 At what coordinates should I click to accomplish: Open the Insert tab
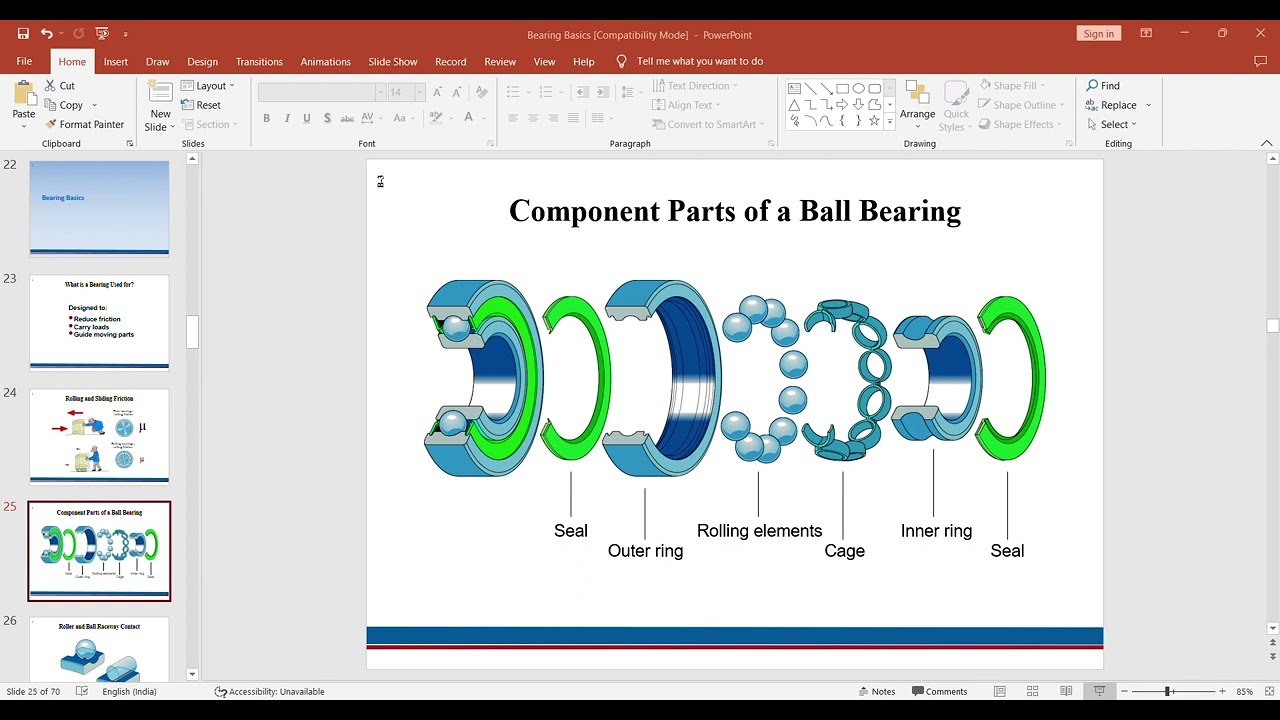pyautogui.click(x=116, y=61)
